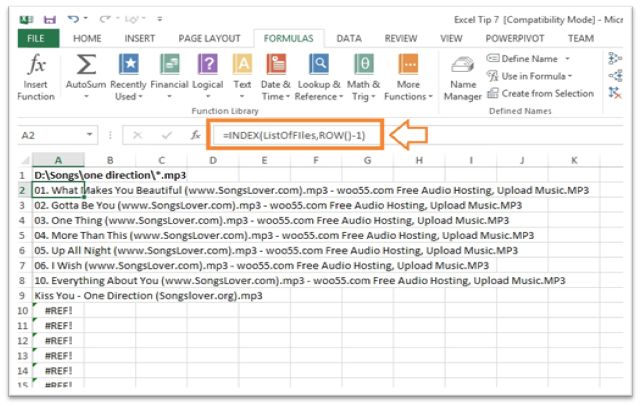Select row 5 header
The height and width of the screenshot is (406, 640).
(x=22, y=235)
